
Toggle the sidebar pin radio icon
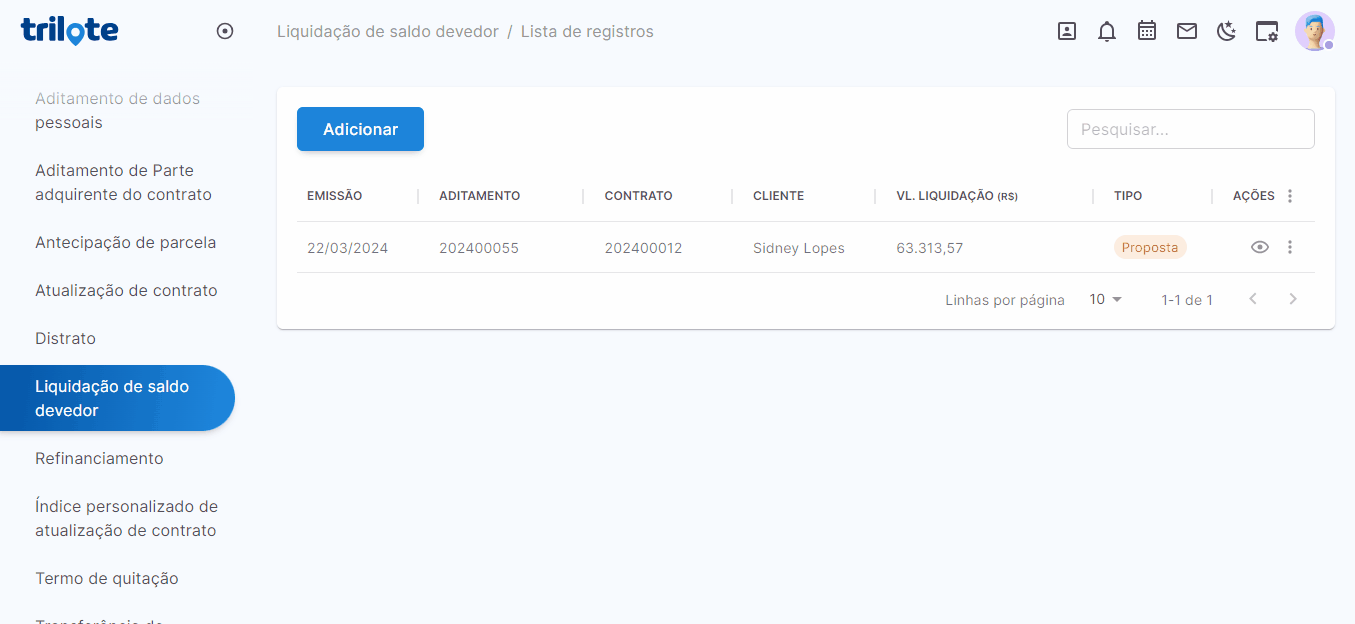(225, 31)
